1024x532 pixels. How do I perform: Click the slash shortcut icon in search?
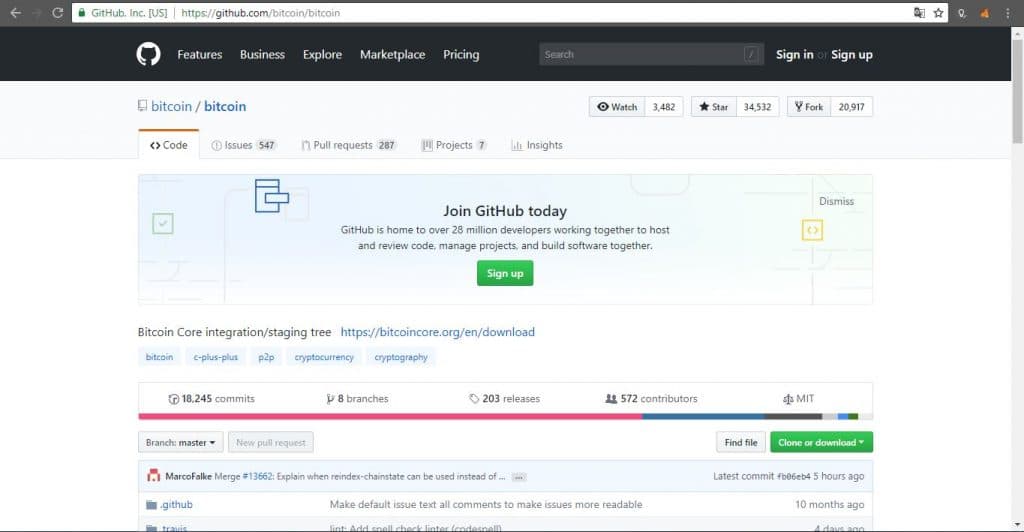[751, 55]
